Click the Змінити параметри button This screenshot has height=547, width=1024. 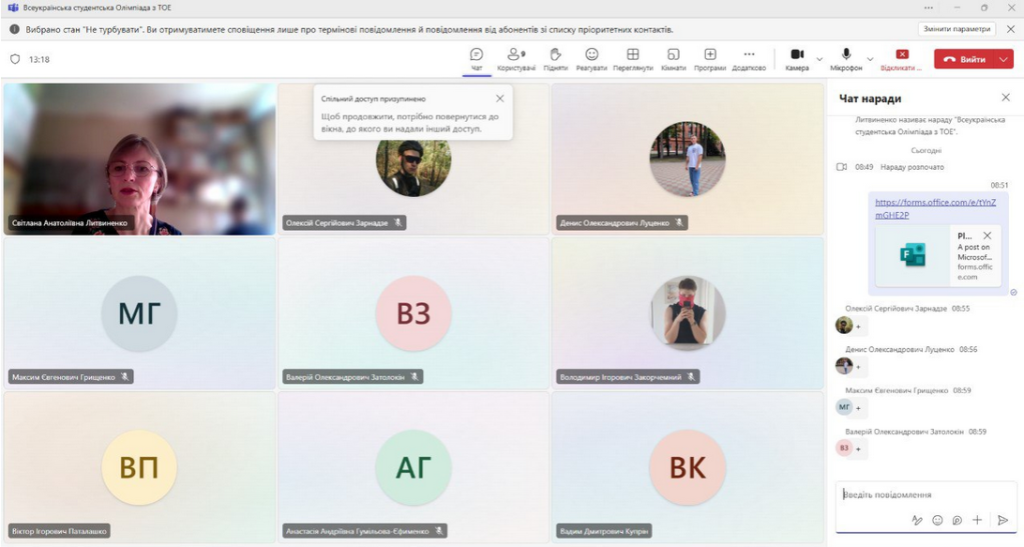(x=957, y=29)
